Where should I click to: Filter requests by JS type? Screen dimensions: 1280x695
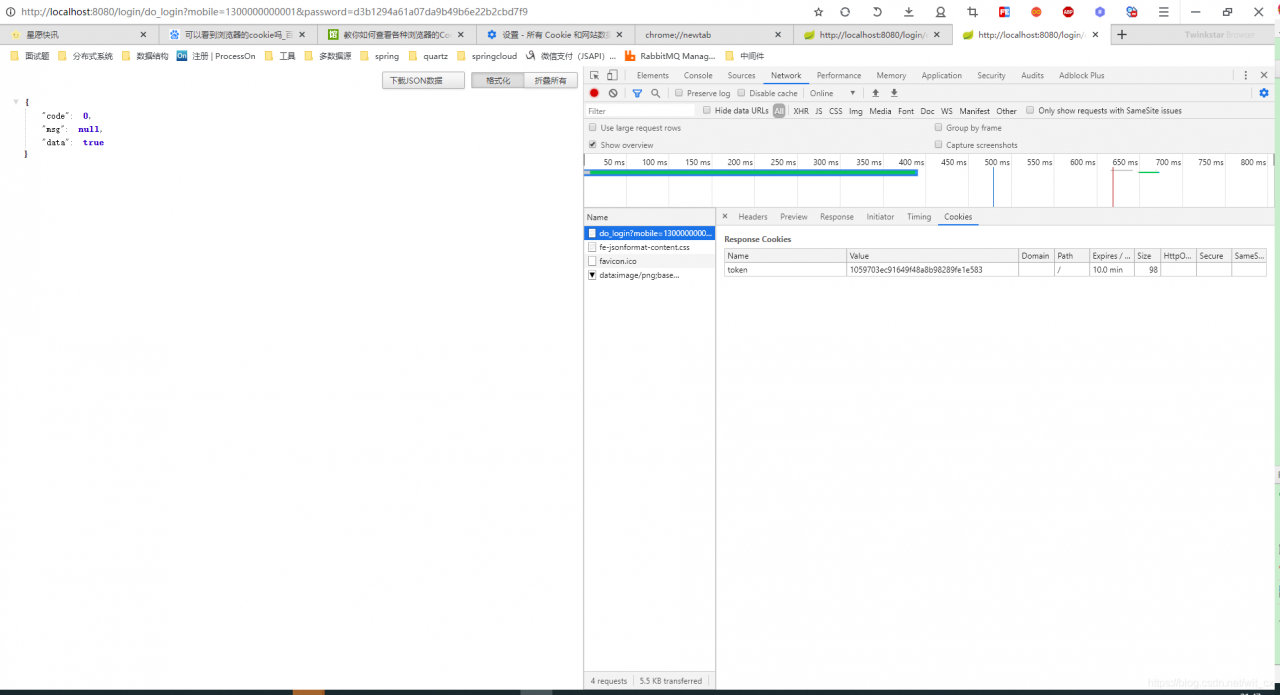pos(819,111)
